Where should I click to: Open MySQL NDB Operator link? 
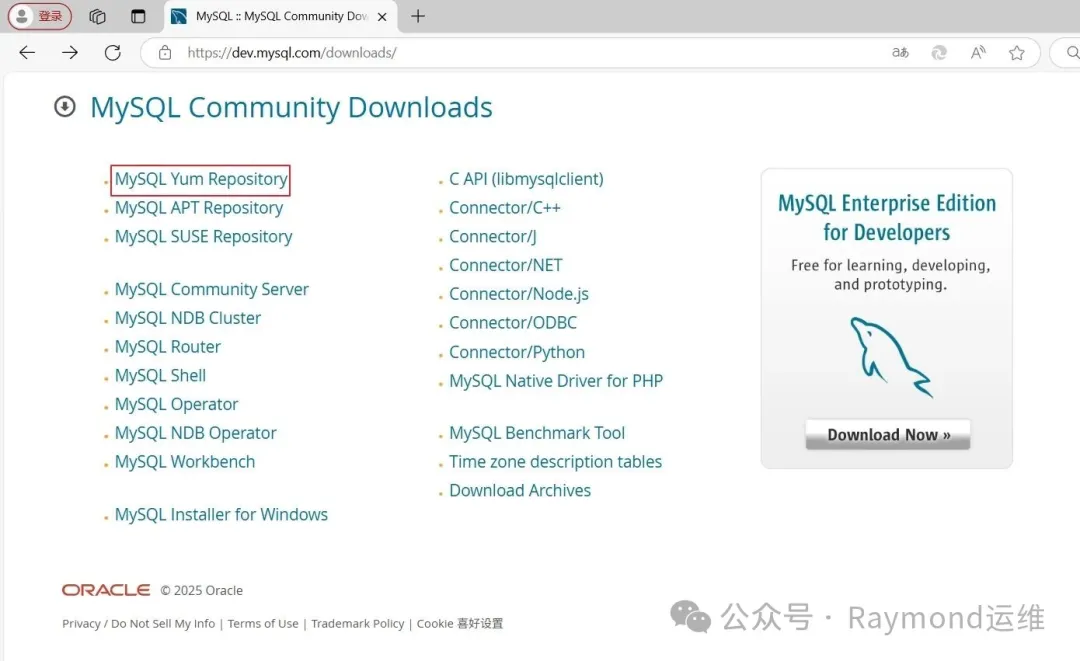[x=195, y=433]
